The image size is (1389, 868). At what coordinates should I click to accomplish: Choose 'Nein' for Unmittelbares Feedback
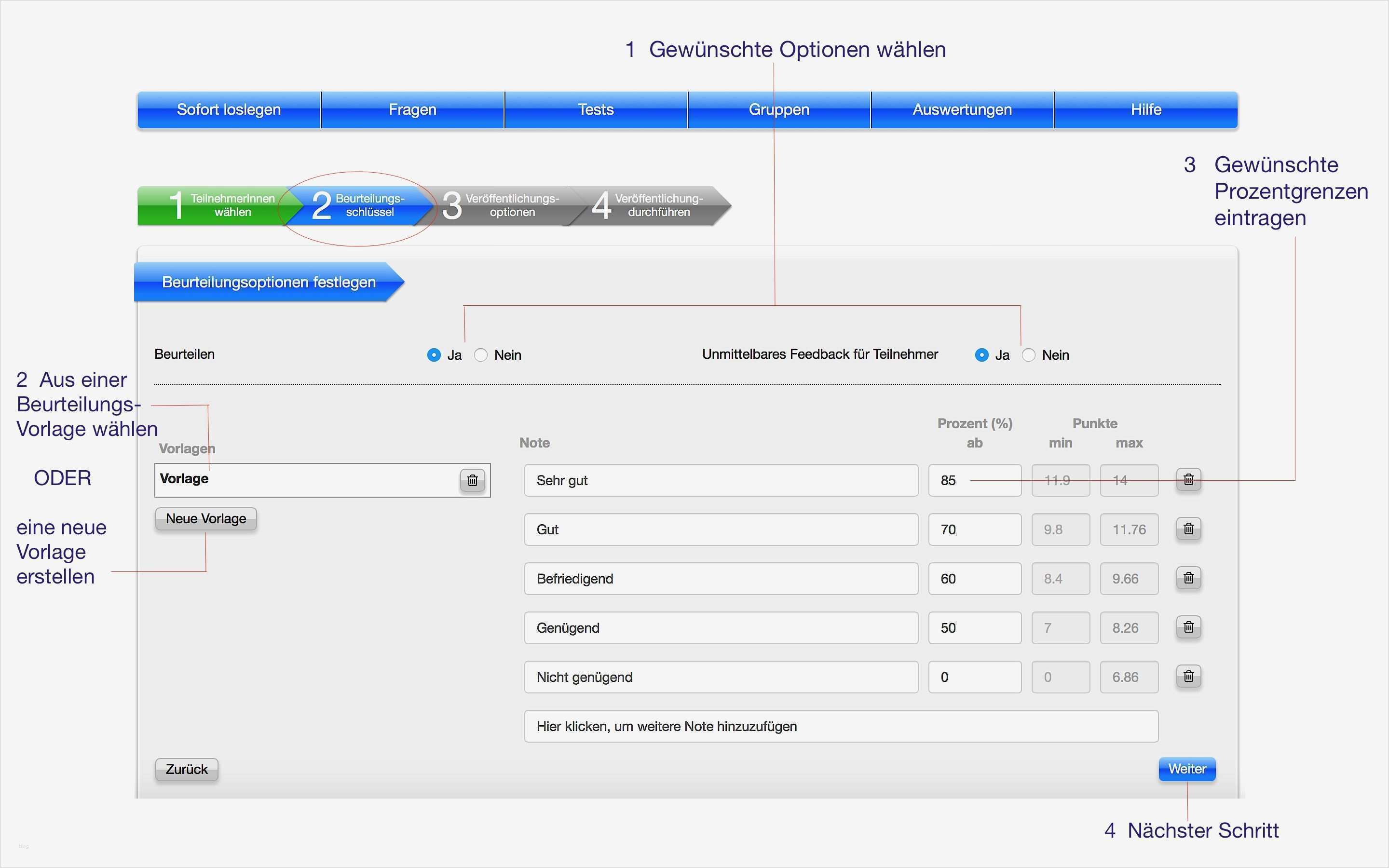[1029, 355]
